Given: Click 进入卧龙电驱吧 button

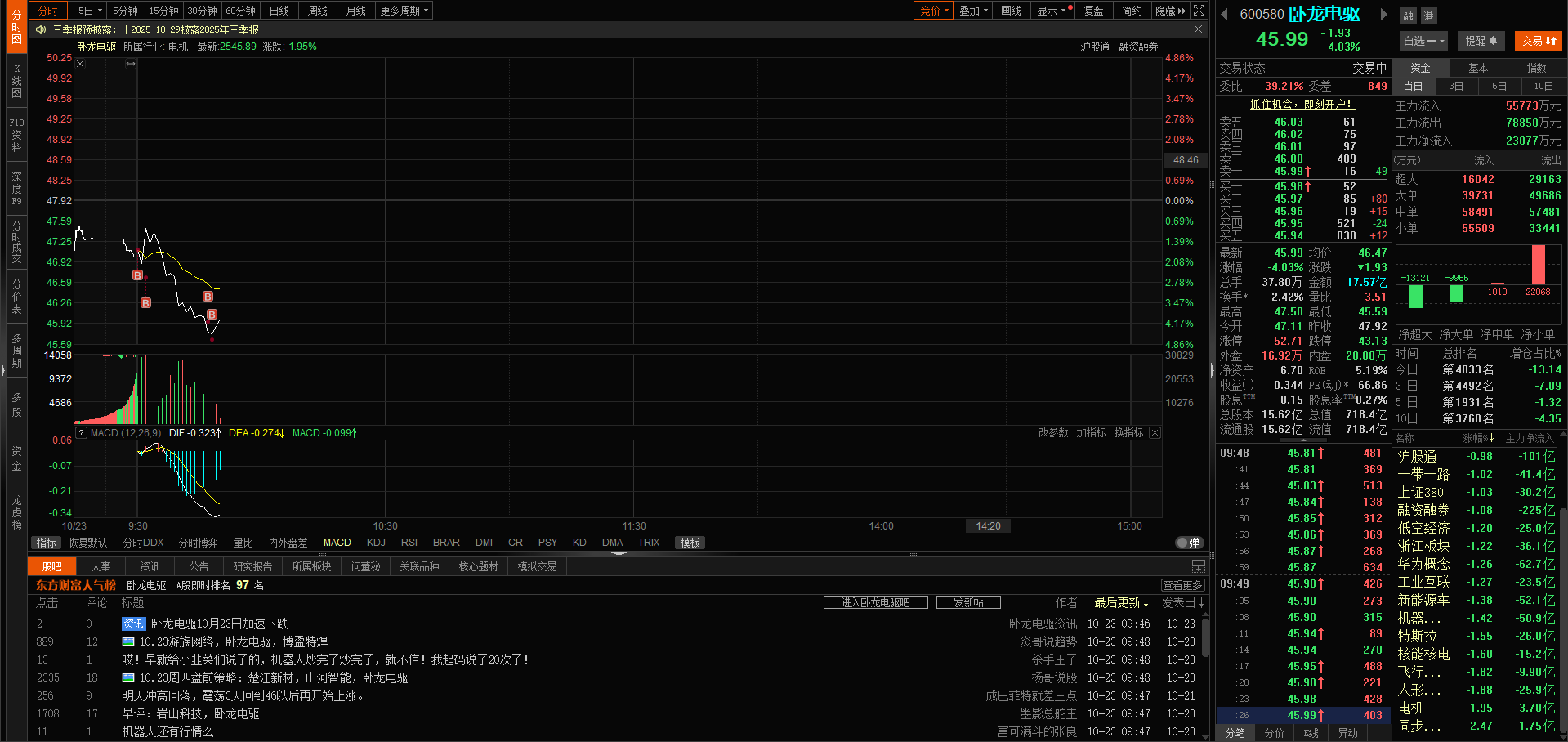Looking at the screenshot, I should (x=876, y=602).
